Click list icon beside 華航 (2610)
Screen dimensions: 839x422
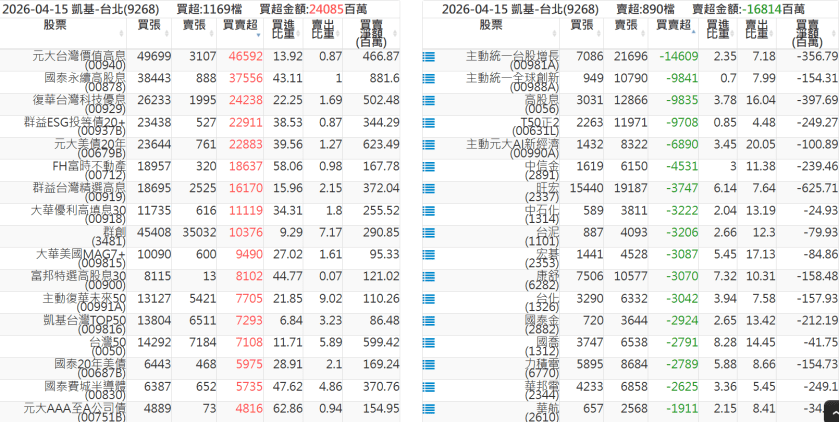(429, 409)
